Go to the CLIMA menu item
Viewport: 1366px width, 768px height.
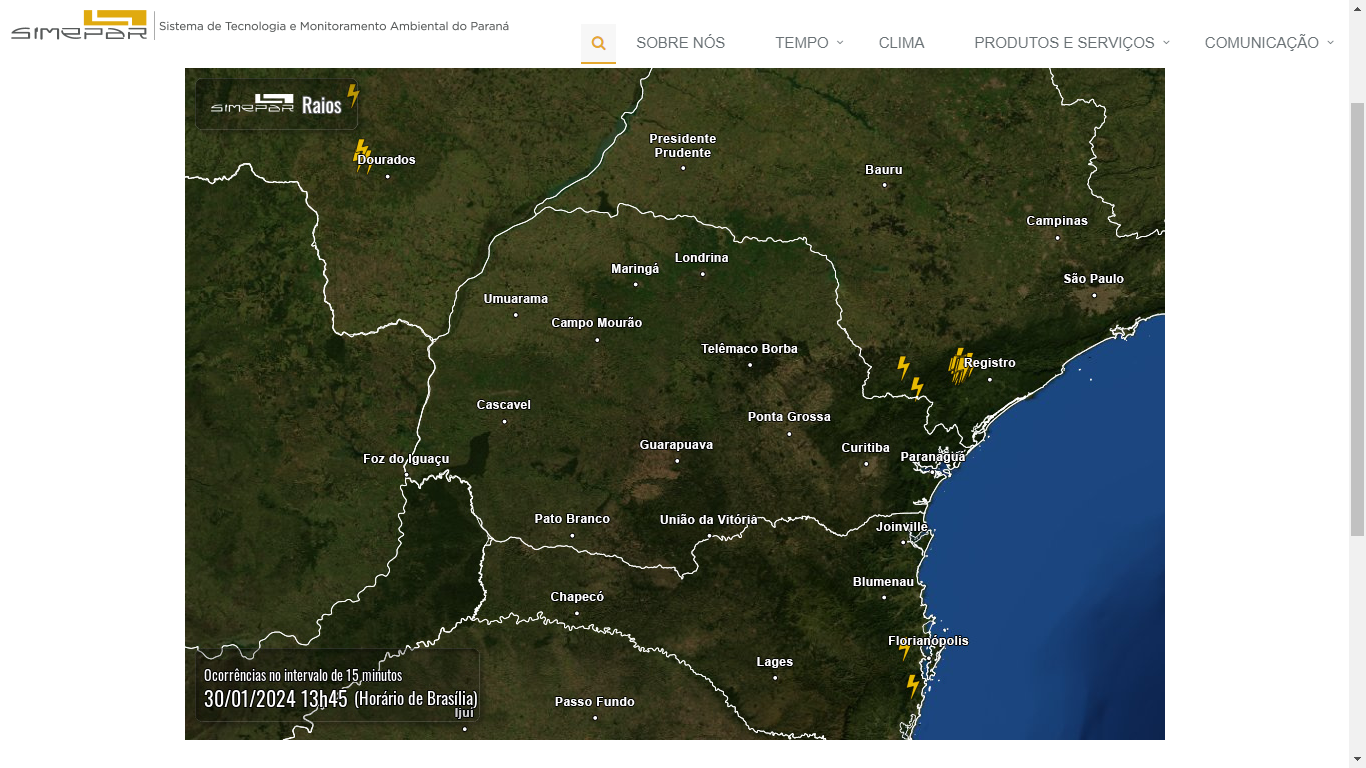[901, 43]
